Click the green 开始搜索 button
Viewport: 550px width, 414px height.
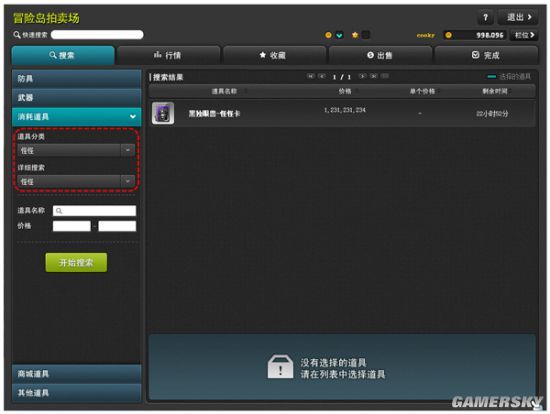[76, 262]
